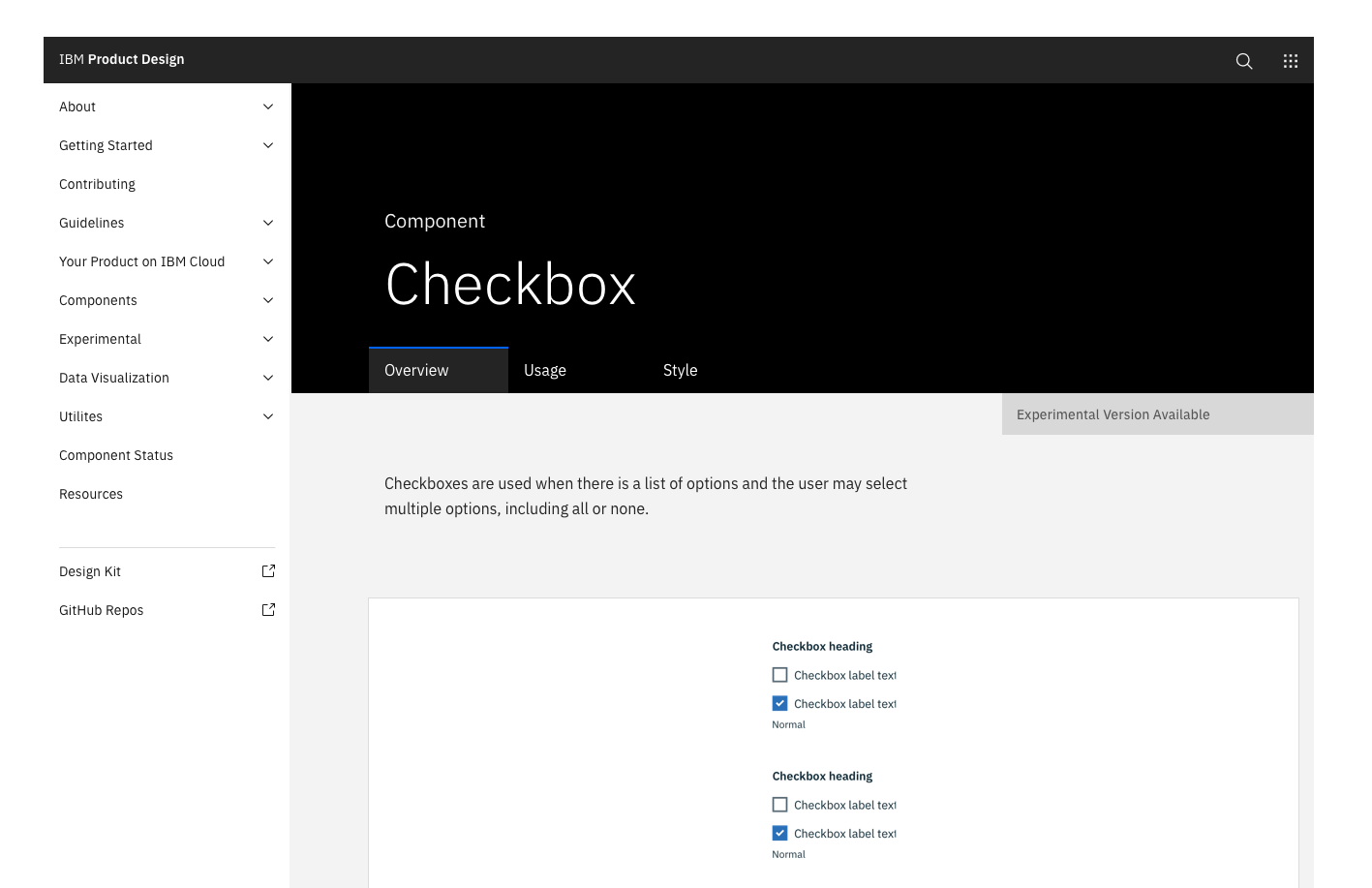This screenshot has width=1372, height=888.
Task: Click the blue active-tab indicator under Overview
Action: click(438, 346)
